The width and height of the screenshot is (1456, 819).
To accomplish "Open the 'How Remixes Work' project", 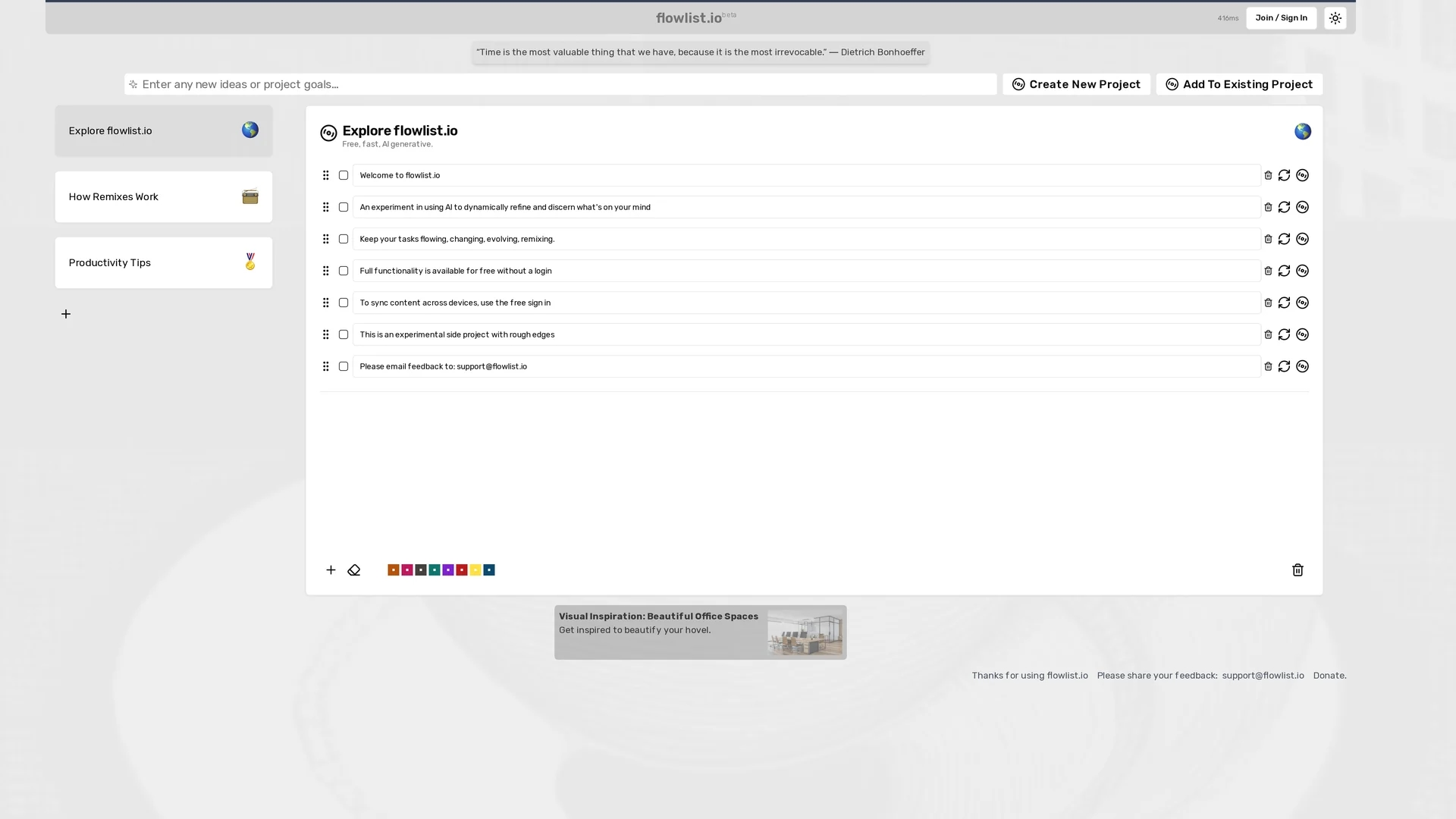I will pos(164,196).
